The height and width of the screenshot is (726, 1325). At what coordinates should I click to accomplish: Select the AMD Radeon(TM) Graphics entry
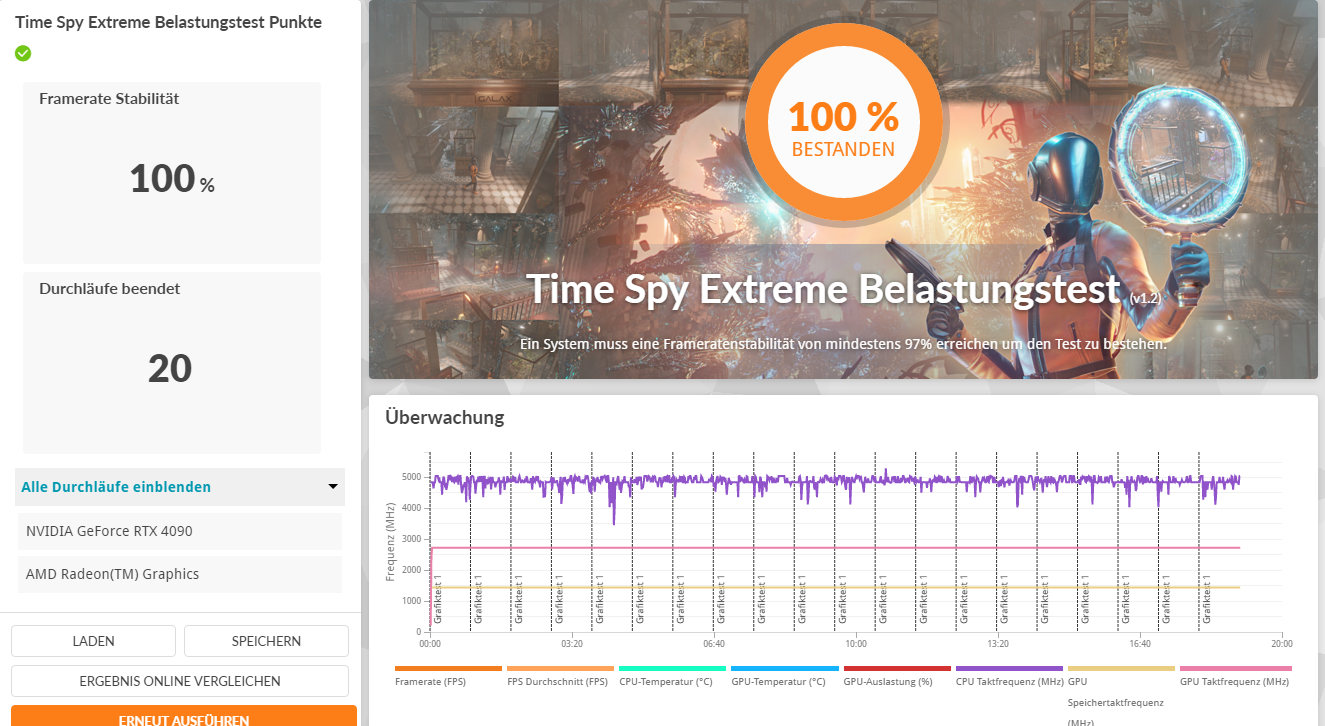[180, 574]
